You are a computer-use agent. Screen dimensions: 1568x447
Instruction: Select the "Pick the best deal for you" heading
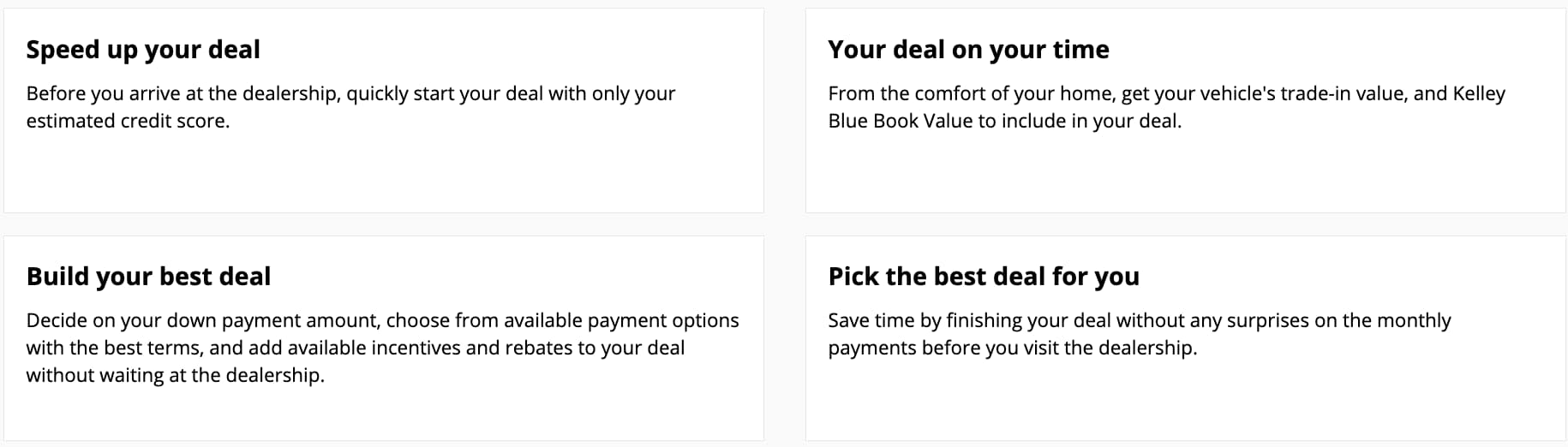tap(984, 277)
